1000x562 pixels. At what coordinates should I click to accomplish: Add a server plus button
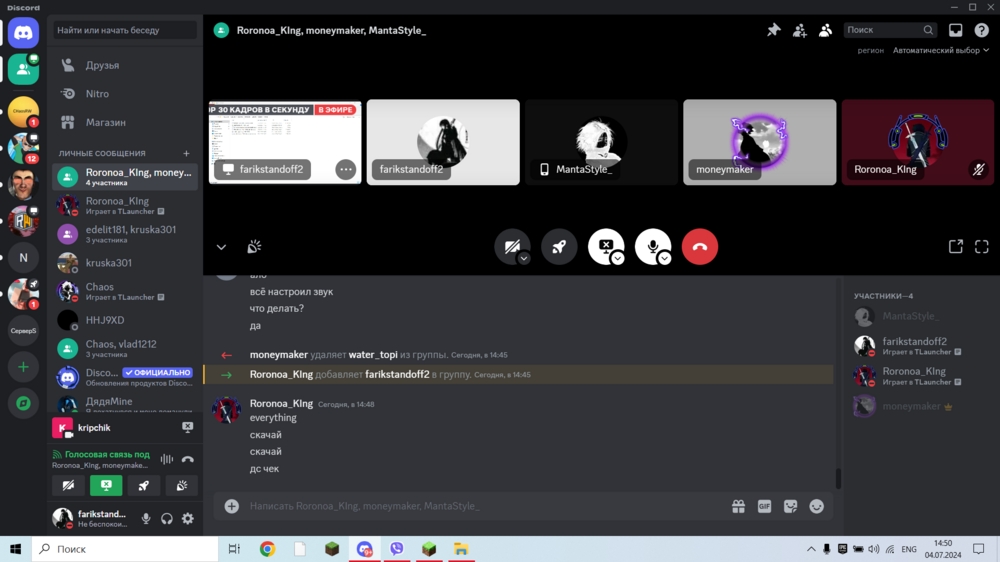point(24,367)
